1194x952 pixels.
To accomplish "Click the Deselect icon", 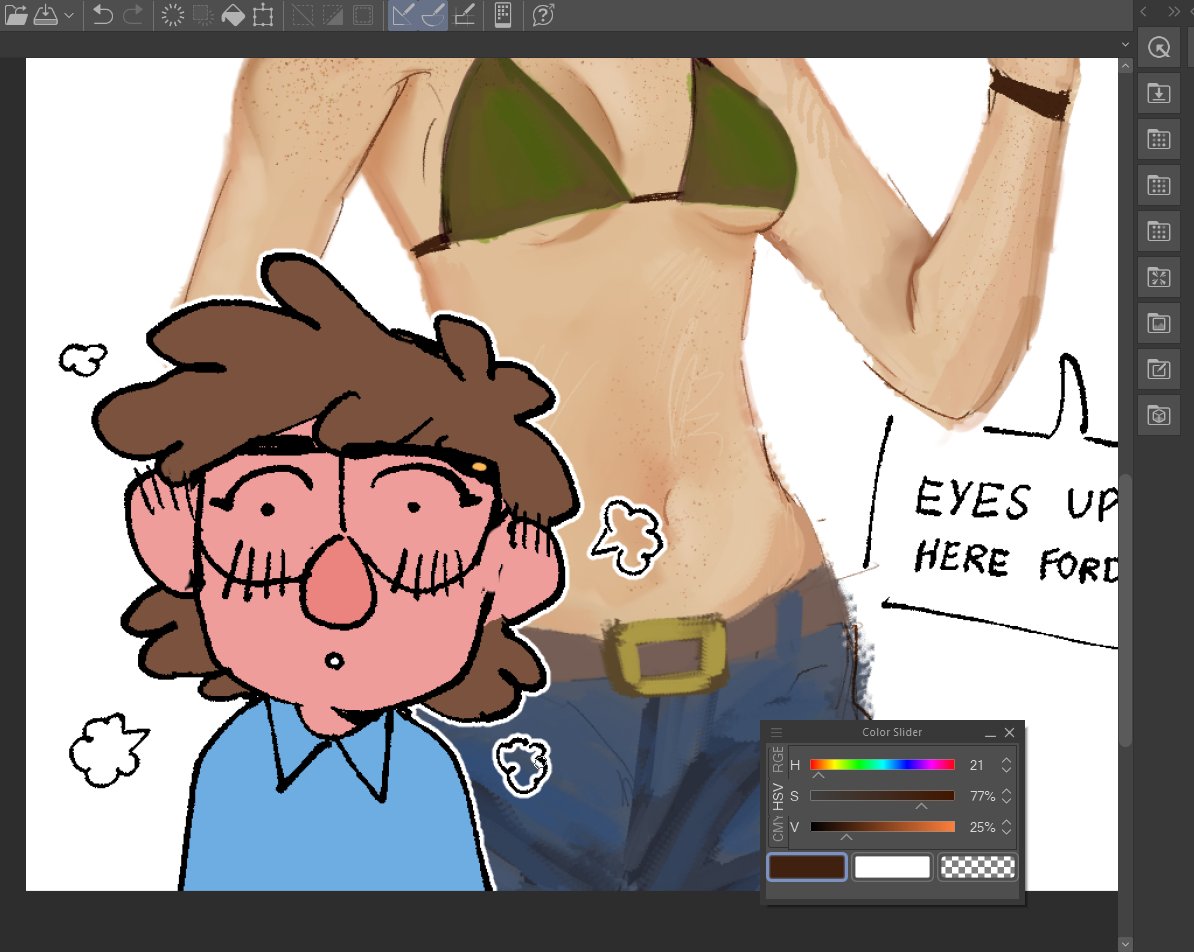I will pyautogui.click(x=303, y=14).
